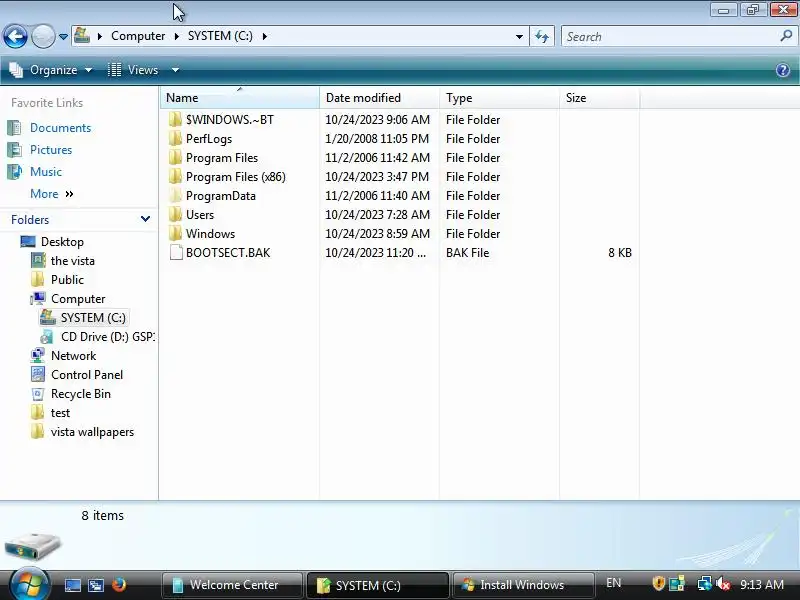
Task: Sort by the Type column header
Action: (x=499, y=97)
